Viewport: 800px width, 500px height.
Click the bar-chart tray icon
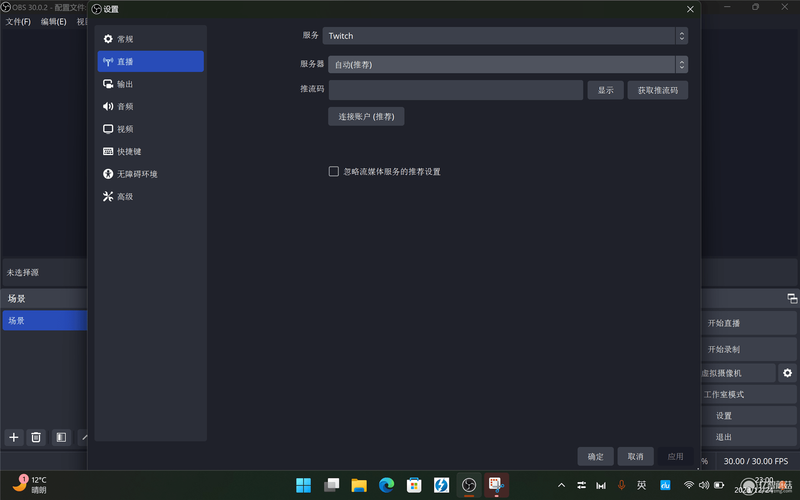[601, 485]
